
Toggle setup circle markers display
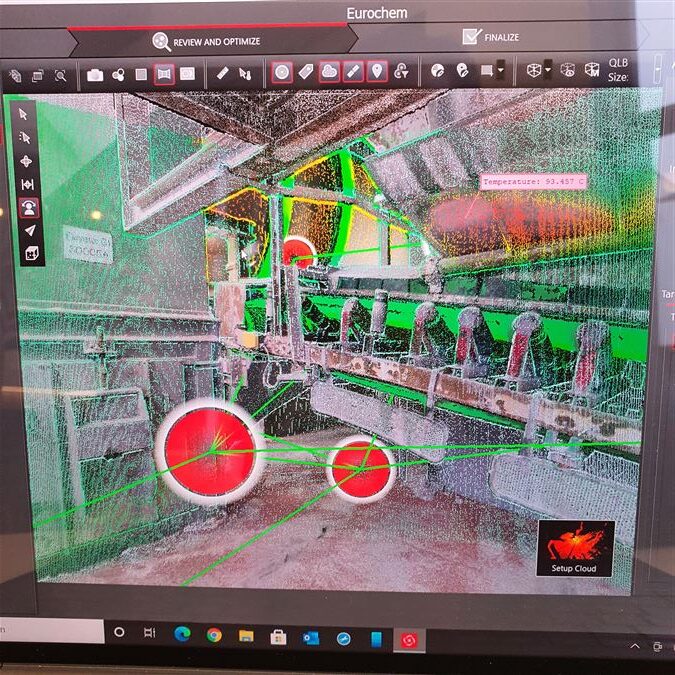tap(282, 72)
